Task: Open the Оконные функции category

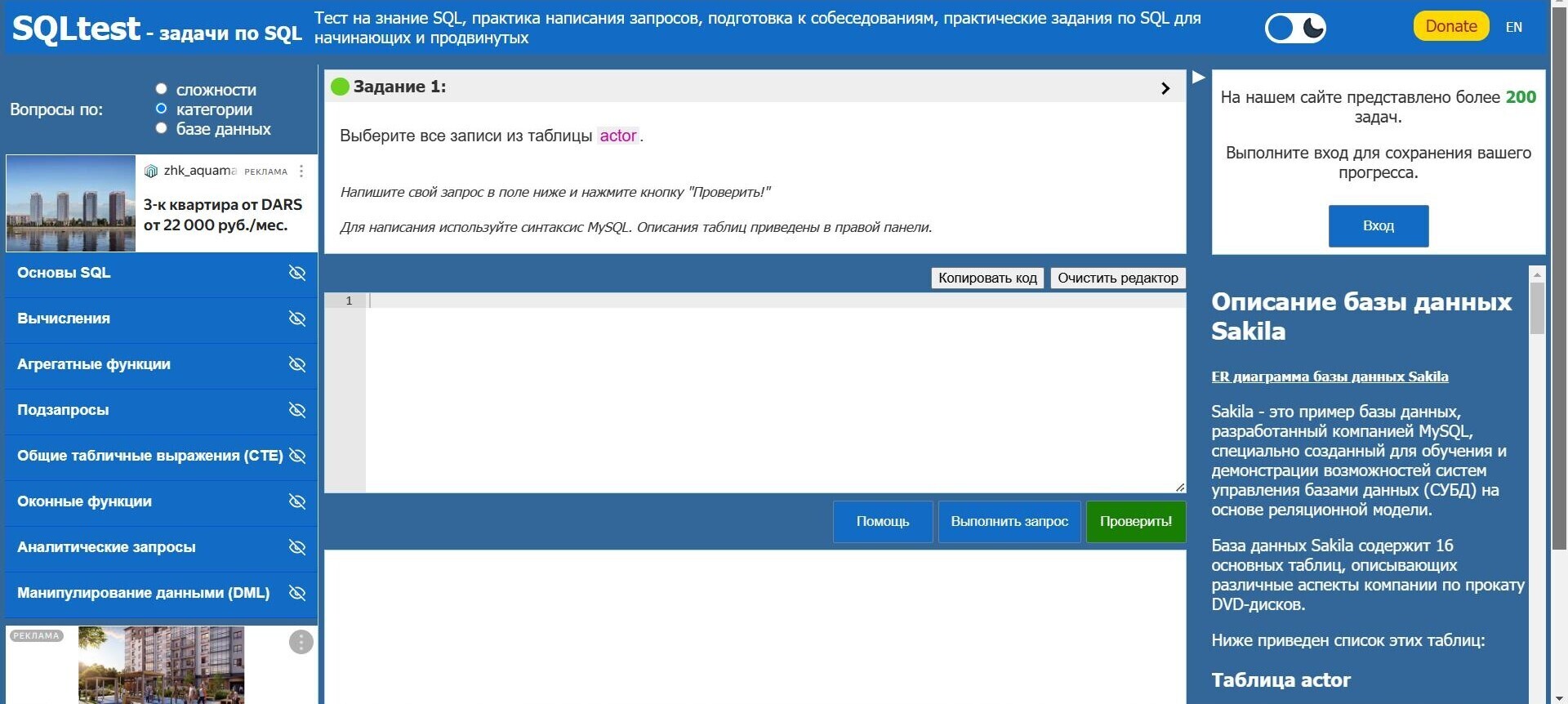Action: pos(84,501)
